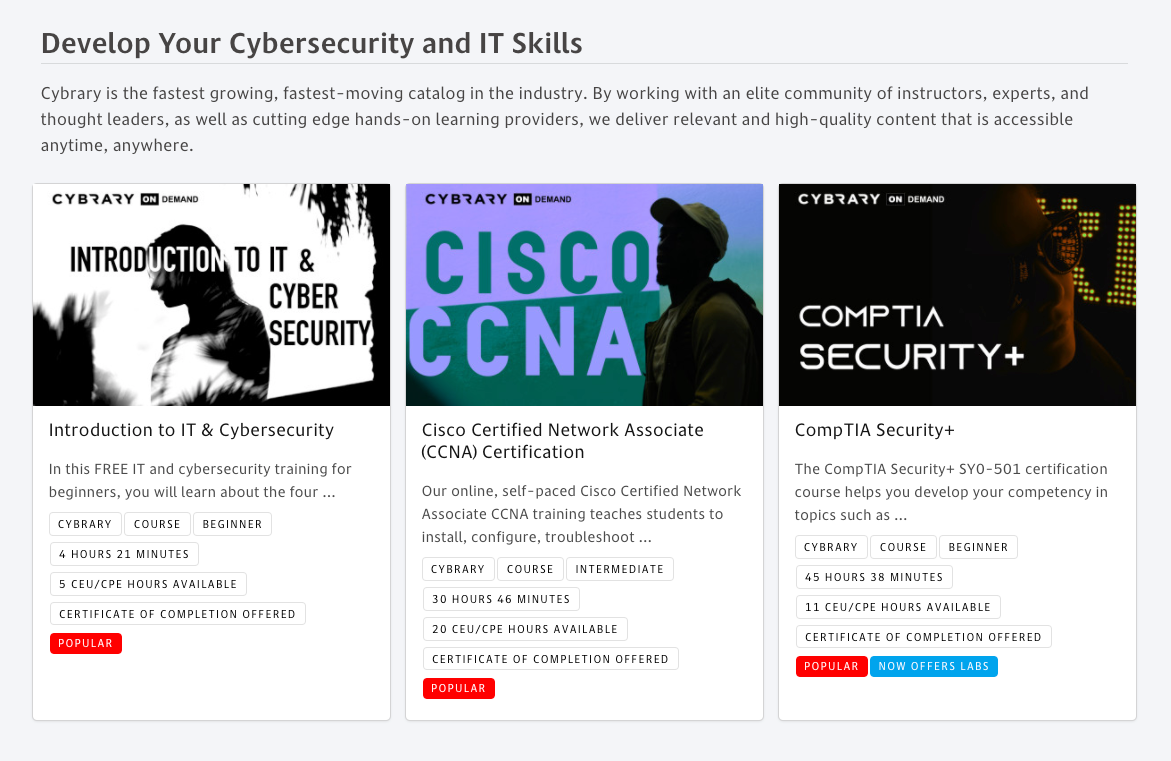Click the Cisco Certified Network Associate title
The height and width of the screenshot is (761, 1171).
click(x=562, y=441)
